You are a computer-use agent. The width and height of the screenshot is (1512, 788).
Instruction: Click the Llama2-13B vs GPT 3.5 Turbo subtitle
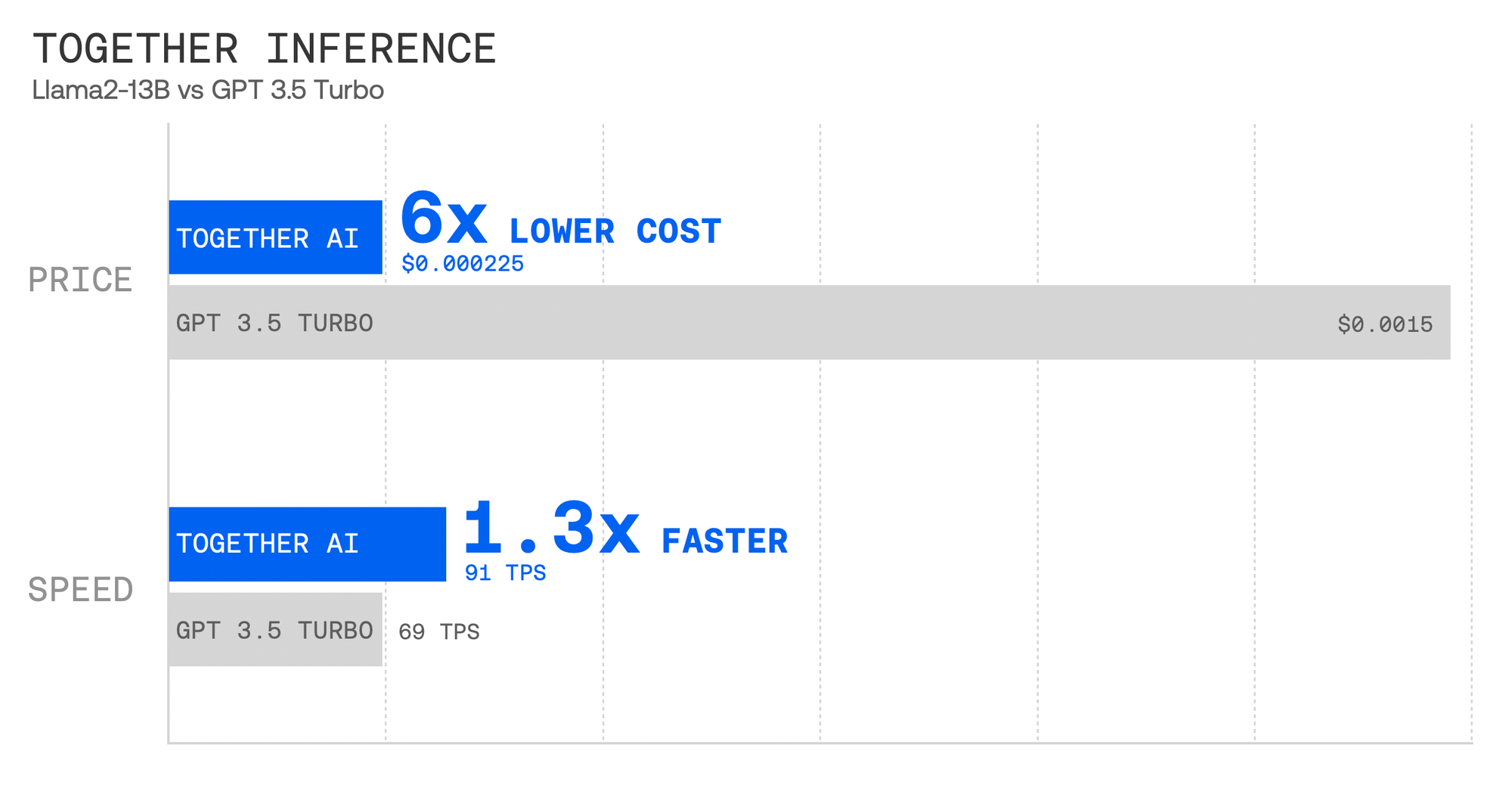point(208,90)
